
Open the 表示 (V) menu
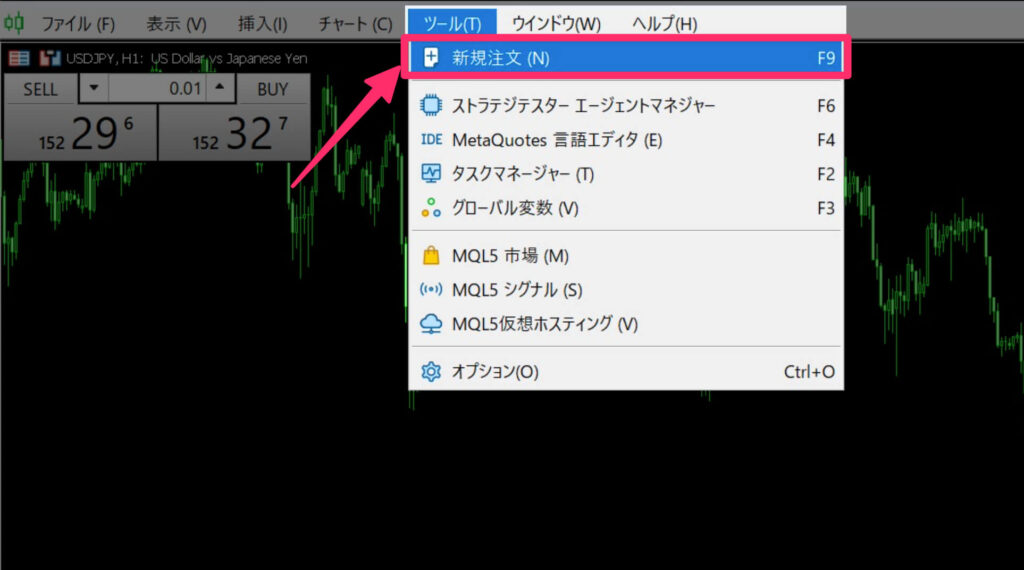(x=176, y=24)
